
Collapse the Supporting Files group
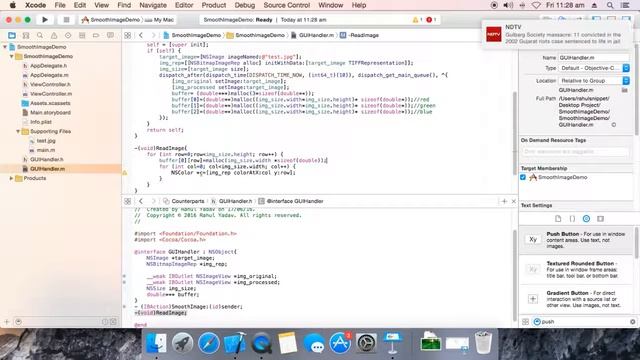[18, 131]
